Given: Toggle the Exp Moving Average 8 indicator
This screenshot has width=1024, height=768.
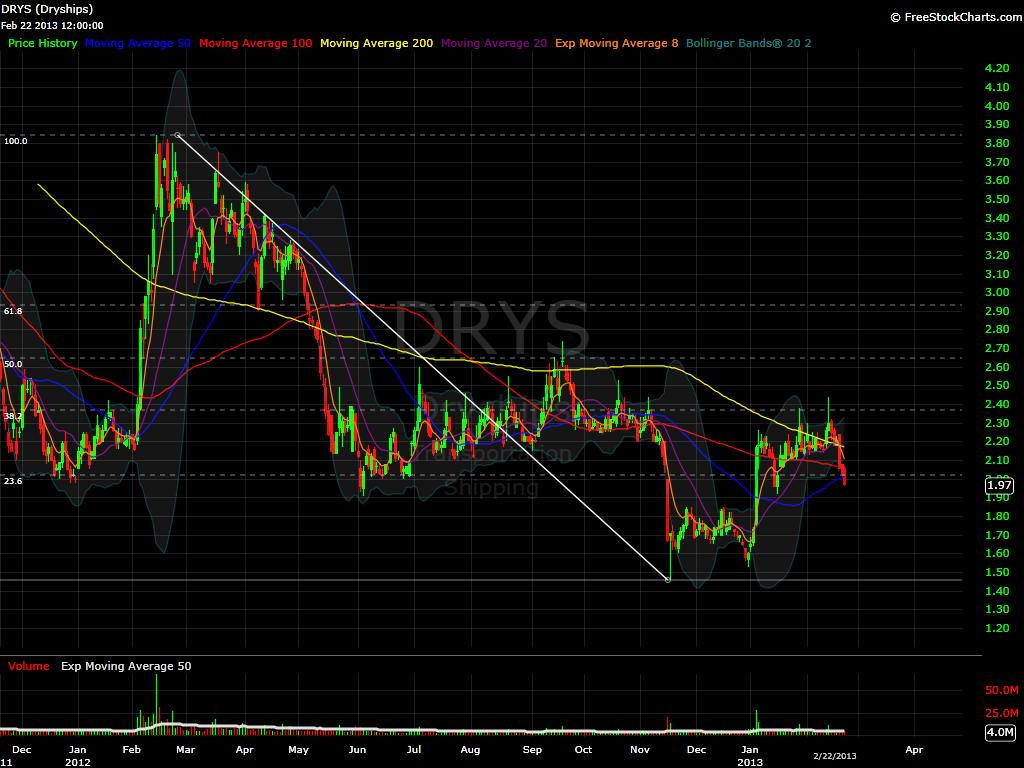Looking at the screenshot, I should [615, 43].
